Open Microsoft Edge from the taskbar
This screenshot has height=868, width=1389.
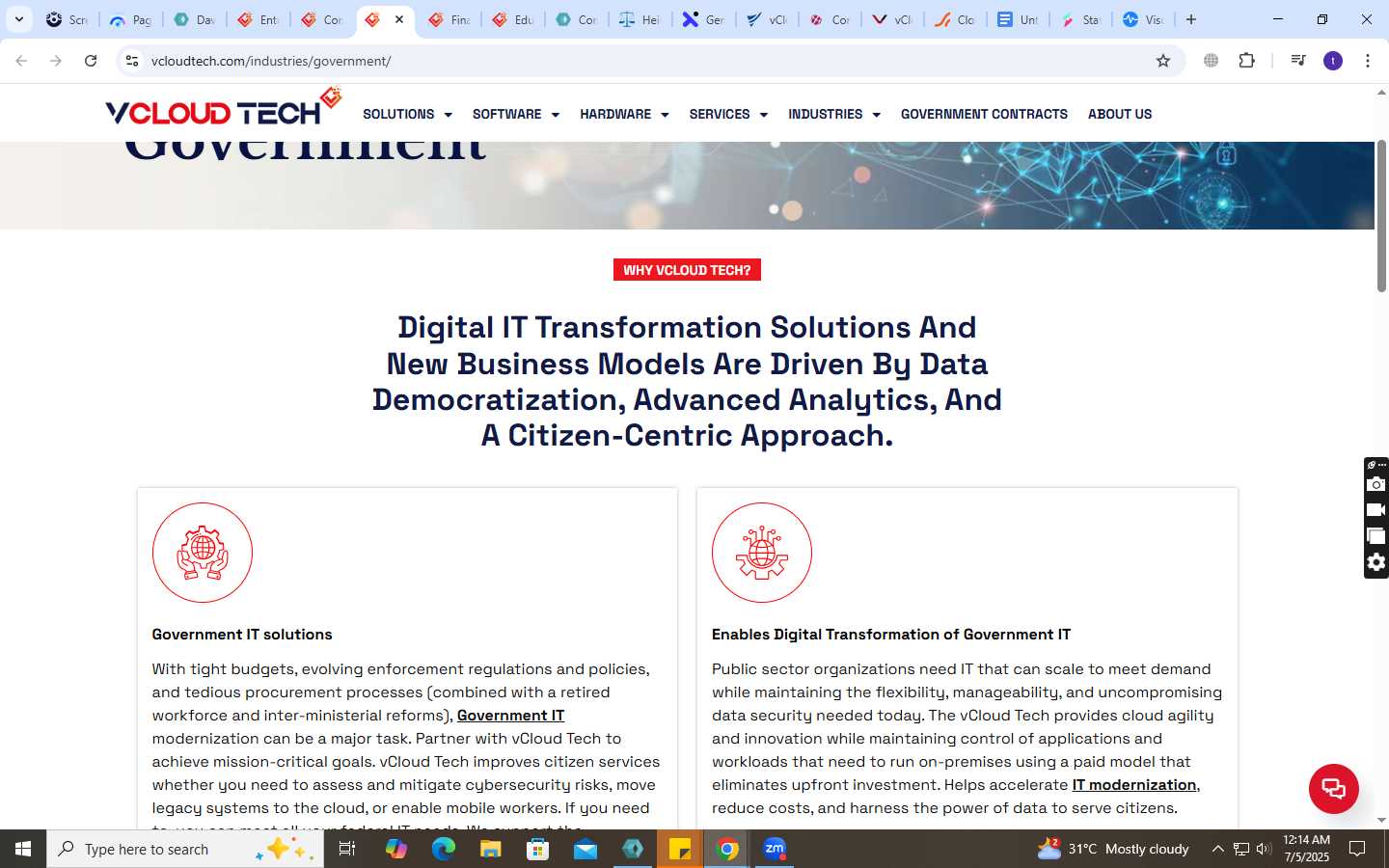point(443,849)
